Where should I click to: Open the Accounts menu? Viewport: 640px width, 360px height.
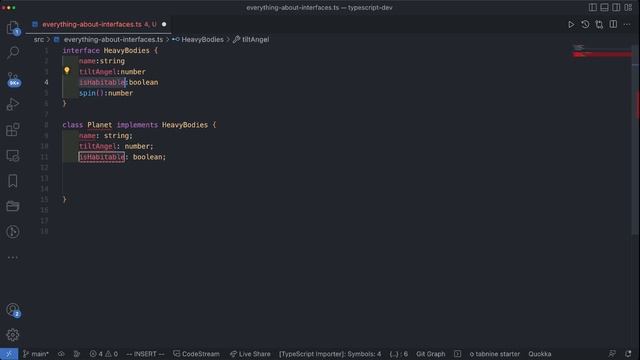[x=13, y=310]
